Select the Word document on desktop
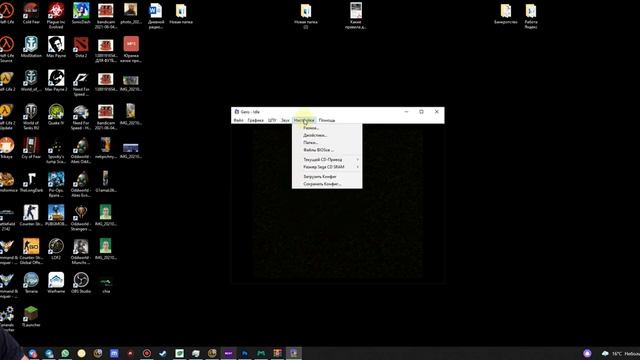This screenshot has width=640, height=360. (156, 16)
